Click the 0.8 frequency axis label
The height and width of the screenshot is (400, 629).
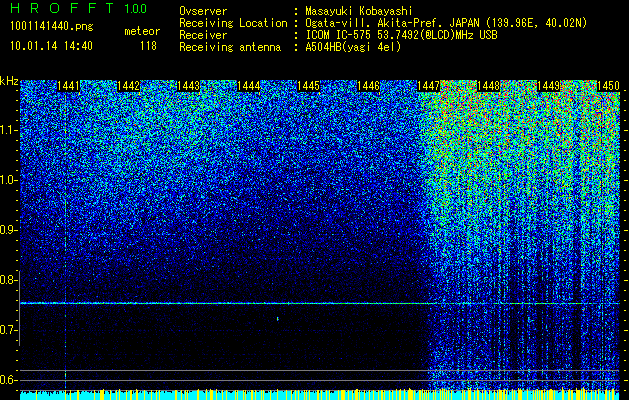point(8,280)
